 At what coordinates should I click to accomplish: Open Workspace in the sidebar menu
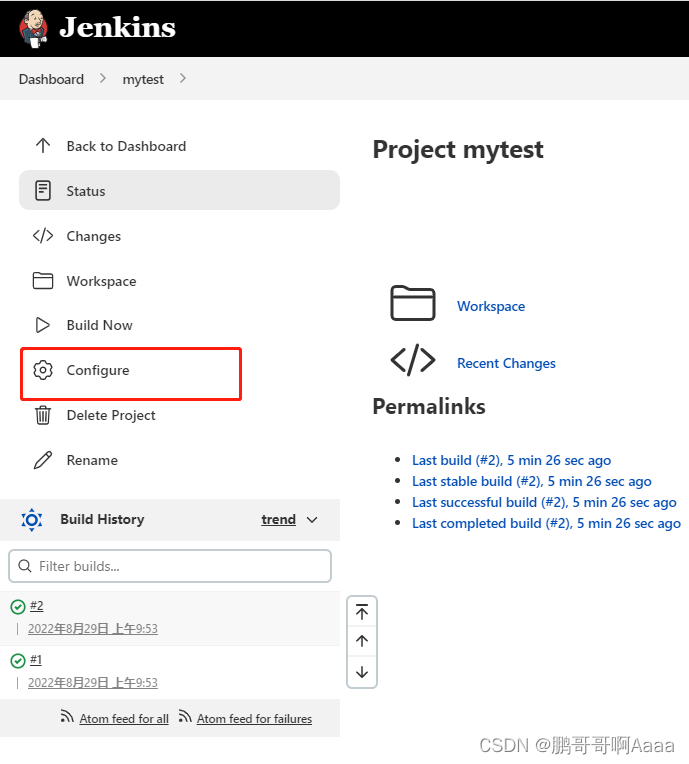101,281
